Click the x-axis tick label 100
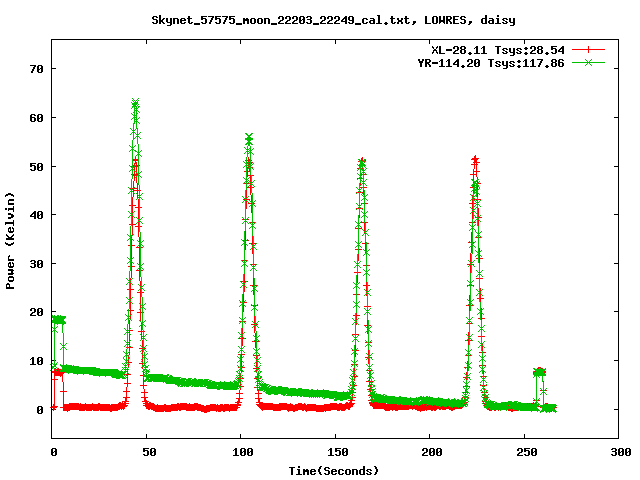The image size is (640, 480). click(243, 452)
